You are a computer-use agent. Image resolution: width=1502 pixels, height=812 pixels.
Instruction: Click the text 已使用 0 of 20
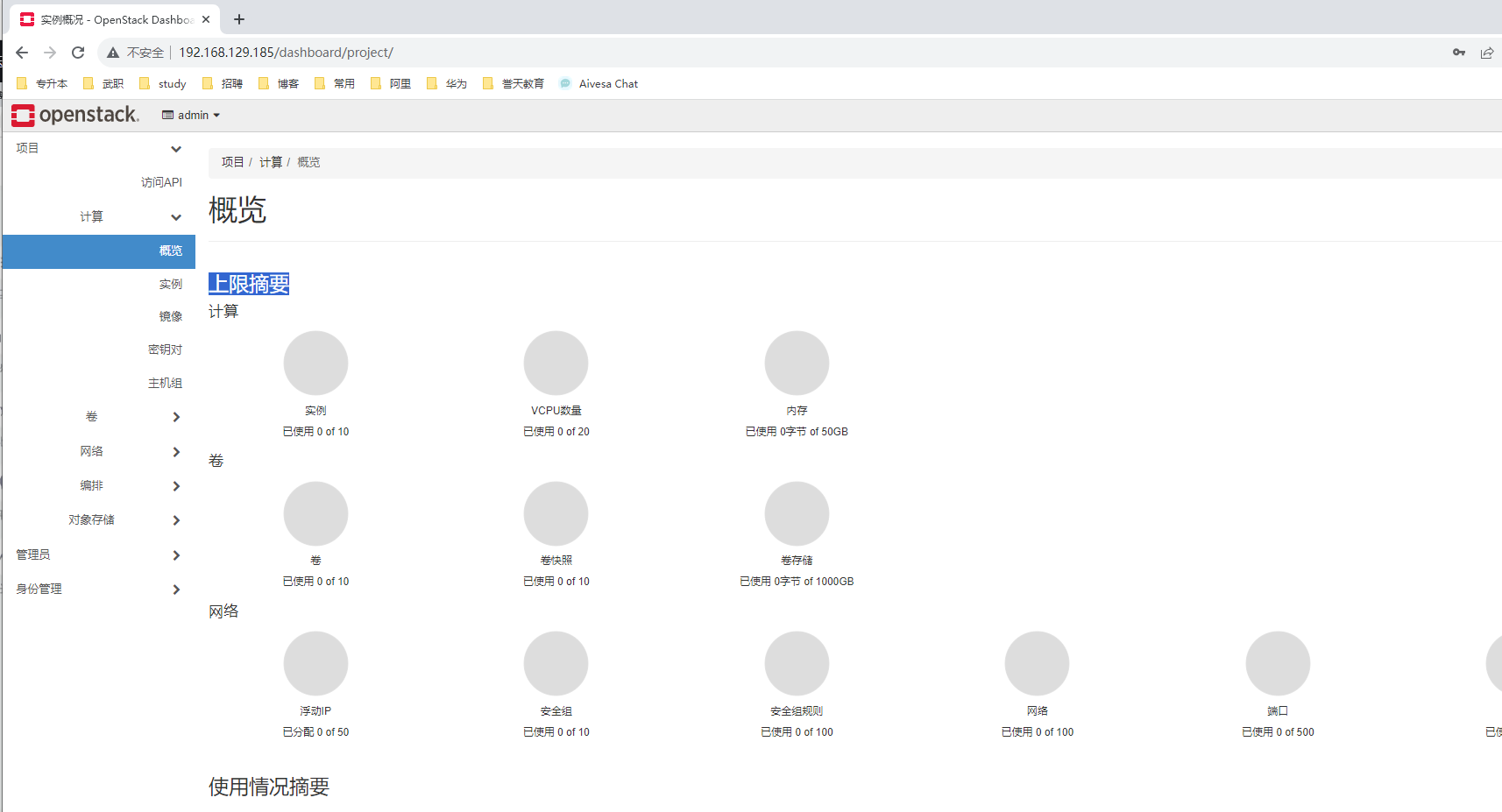(x=556, y=432)
